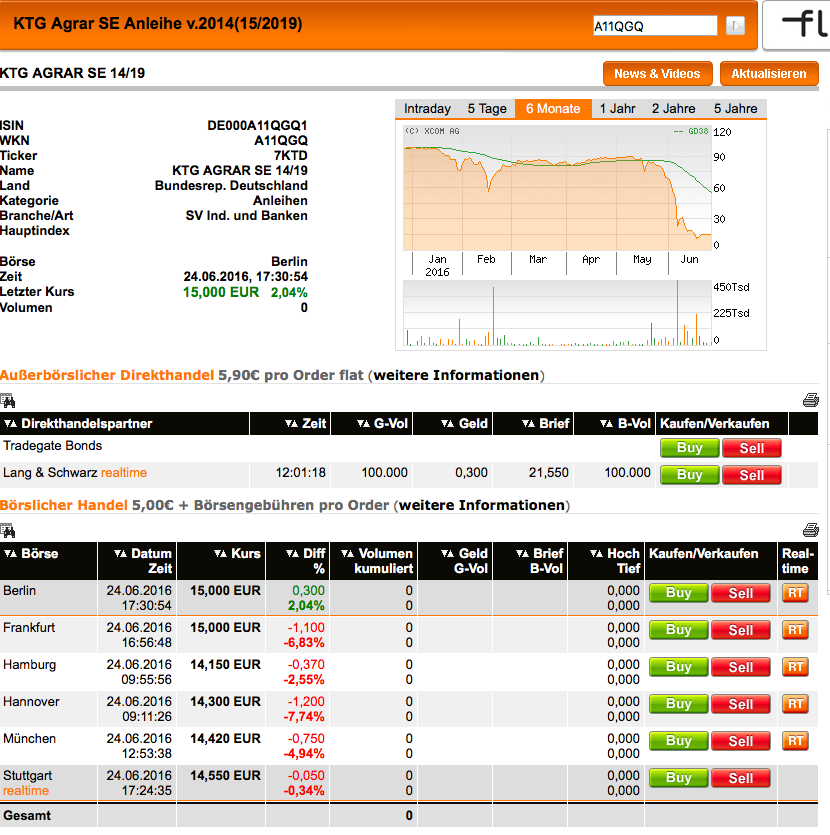
Task: Click Sell in the Hannover row
Action: pos(741,704)
